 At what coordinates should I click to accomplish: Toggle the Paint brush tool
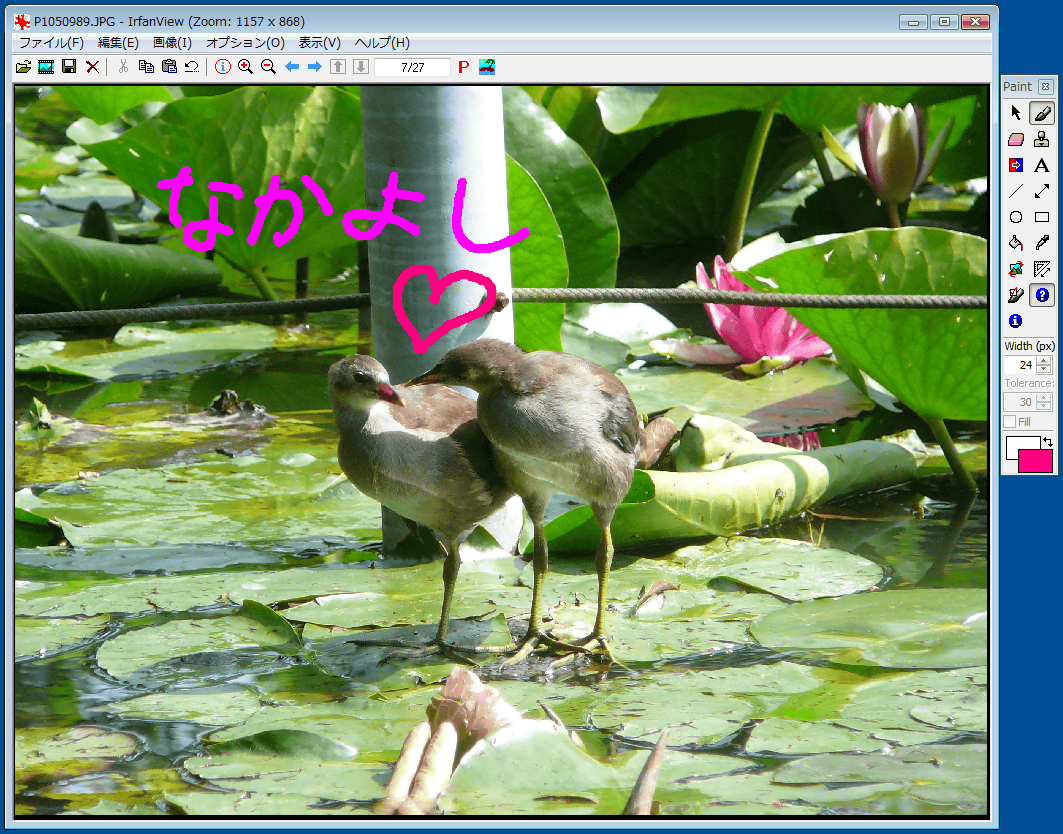coord(1041,113)
